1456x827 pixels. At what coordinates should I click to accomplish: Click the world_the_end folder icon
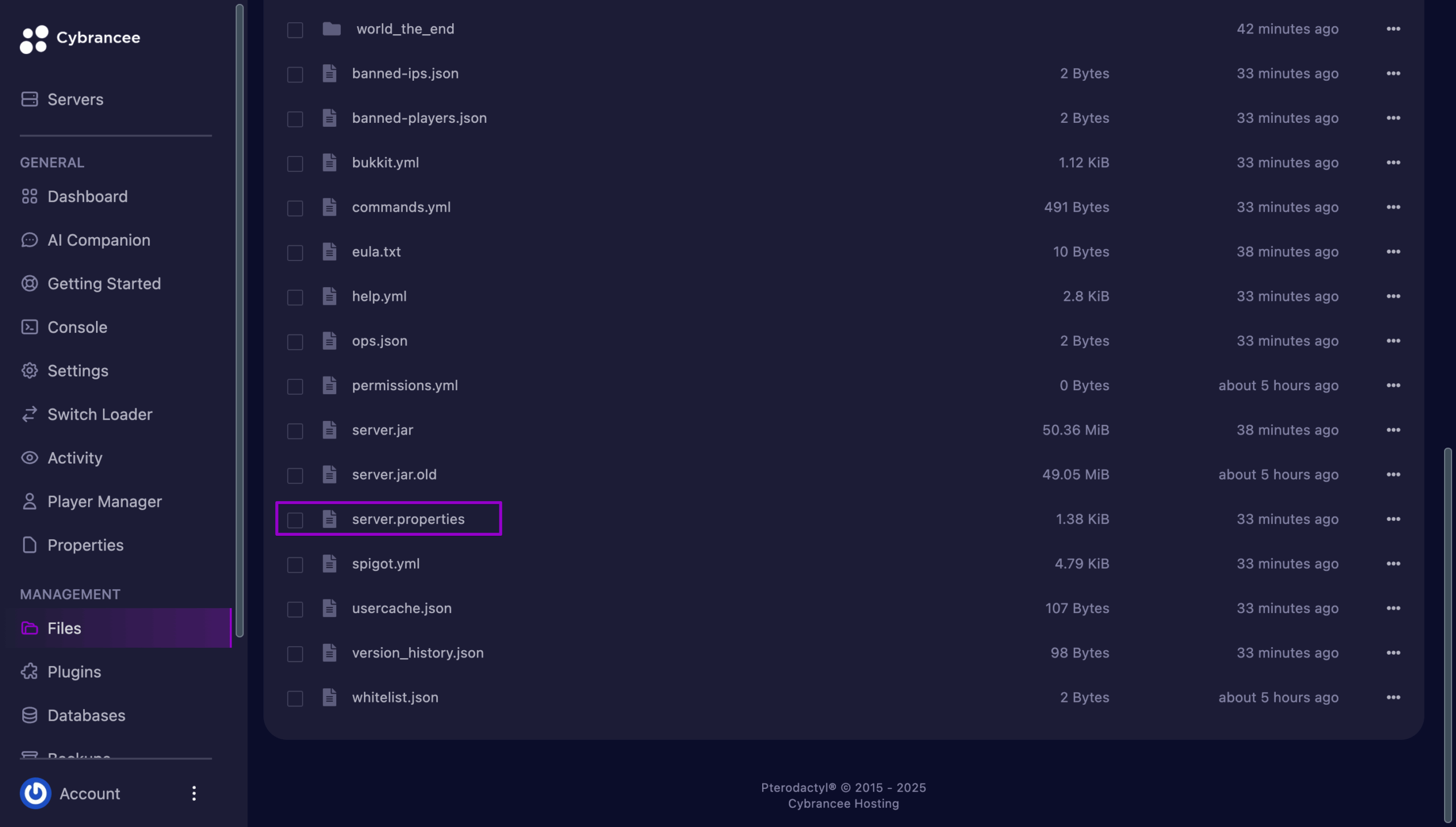click(x=332, y=28)
